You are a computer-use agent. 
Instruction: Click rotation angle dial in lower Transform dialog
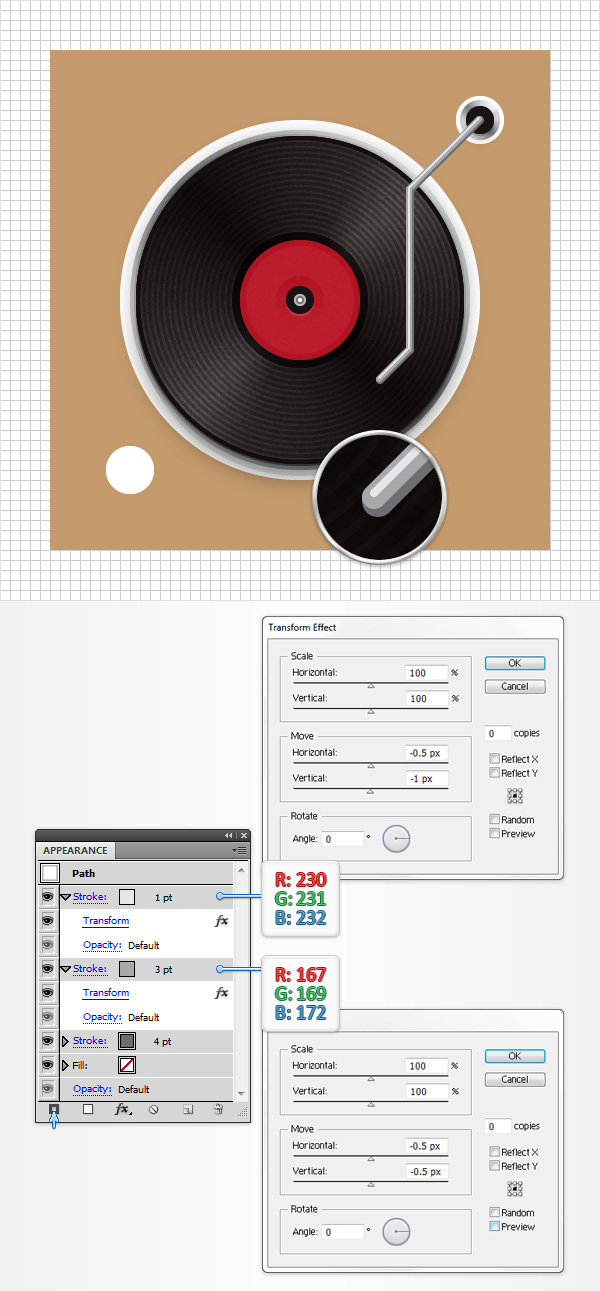(397, 1232)
